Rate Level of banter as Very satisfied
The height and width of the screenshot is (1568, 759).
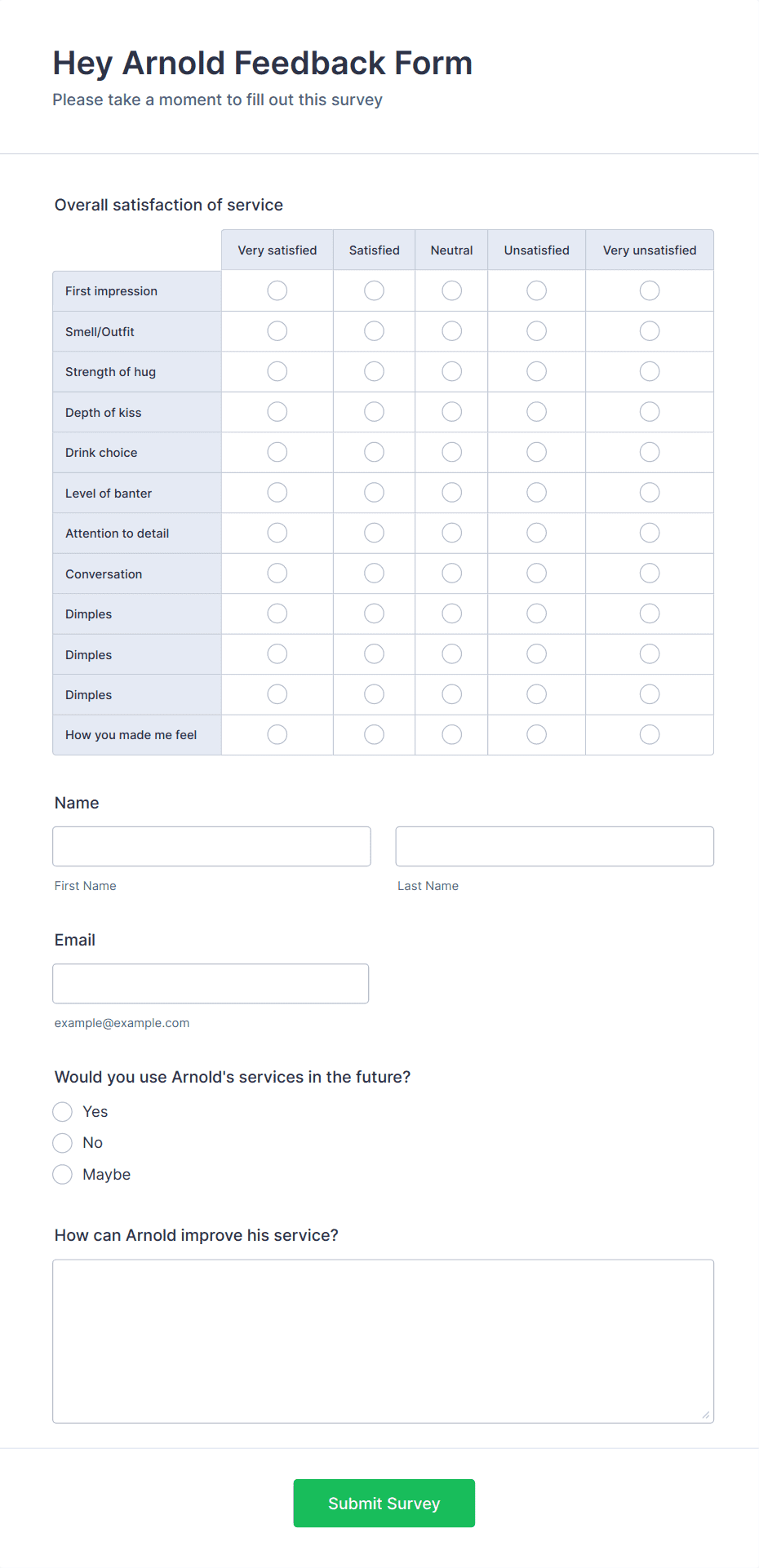point(277,493)
